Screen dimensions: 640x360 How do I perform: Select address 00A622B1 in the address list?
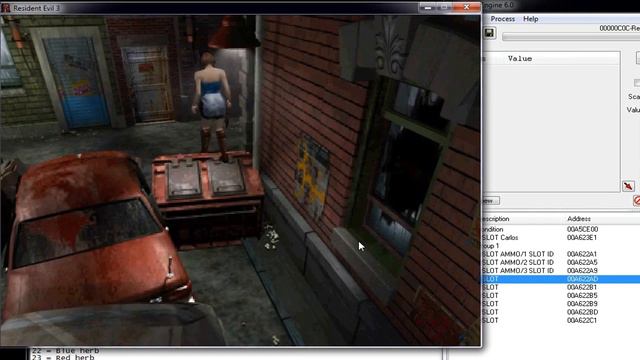coord(582,287)
